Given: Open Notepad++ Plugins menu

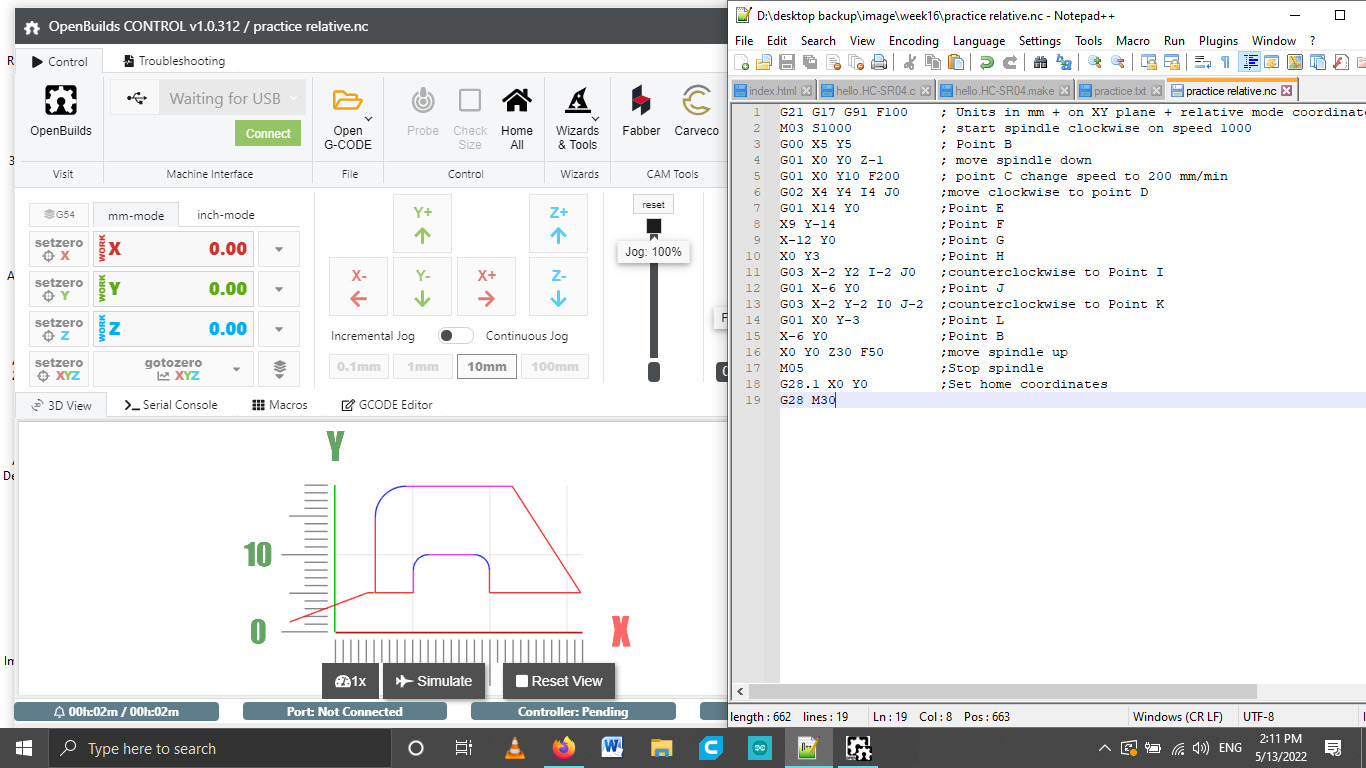Looking at the screenshot, I should [x=1218, y=41].
